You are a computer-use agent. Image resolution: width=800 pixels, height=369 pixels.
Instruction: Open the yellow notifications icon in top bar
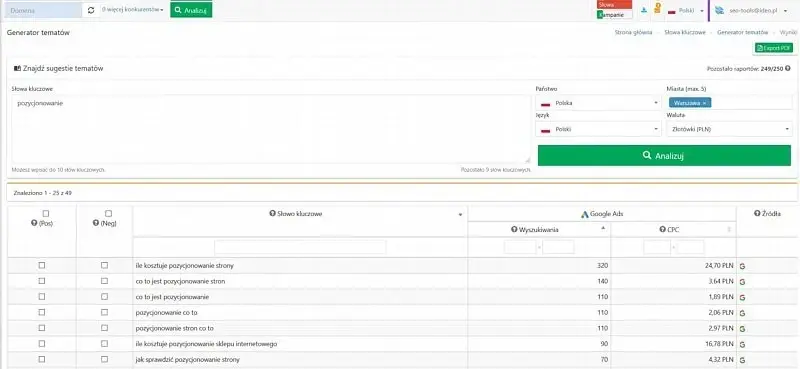click(658, 8)
